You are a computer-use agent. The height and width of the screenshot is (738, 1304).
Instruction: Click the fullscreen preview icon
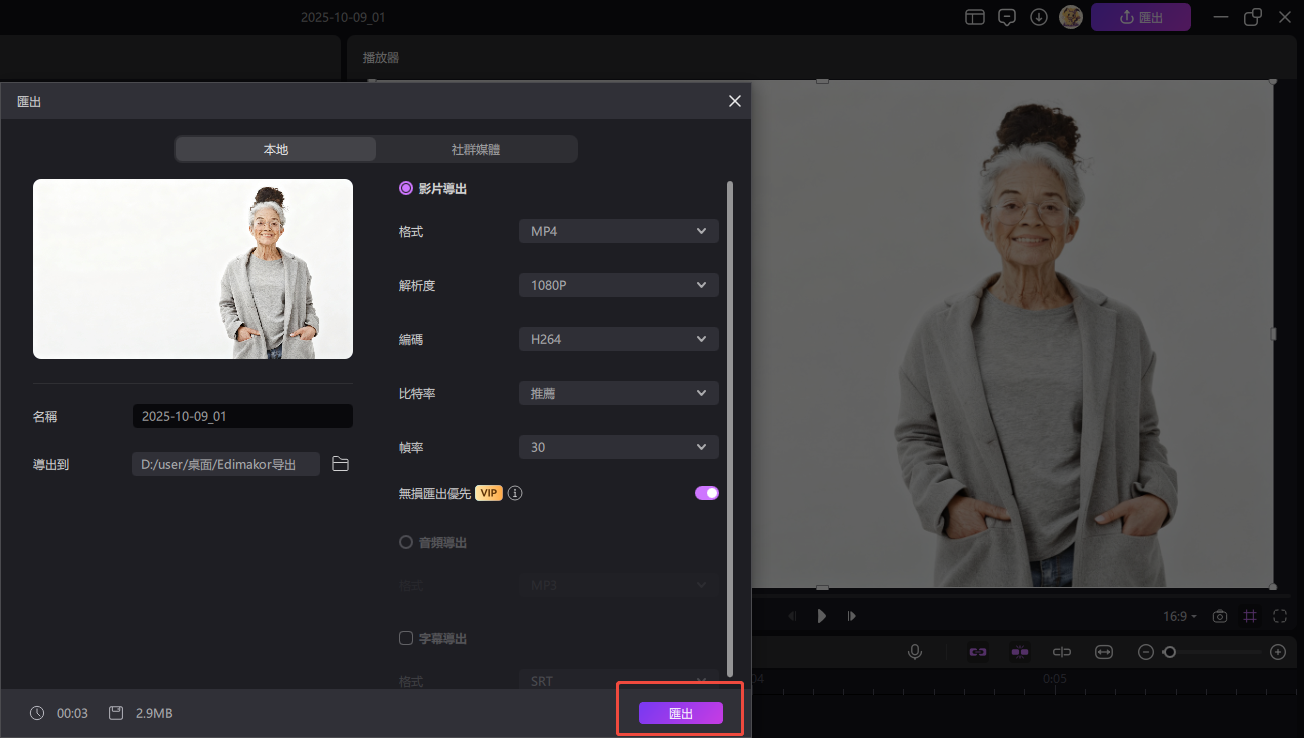coord(1280,616)
